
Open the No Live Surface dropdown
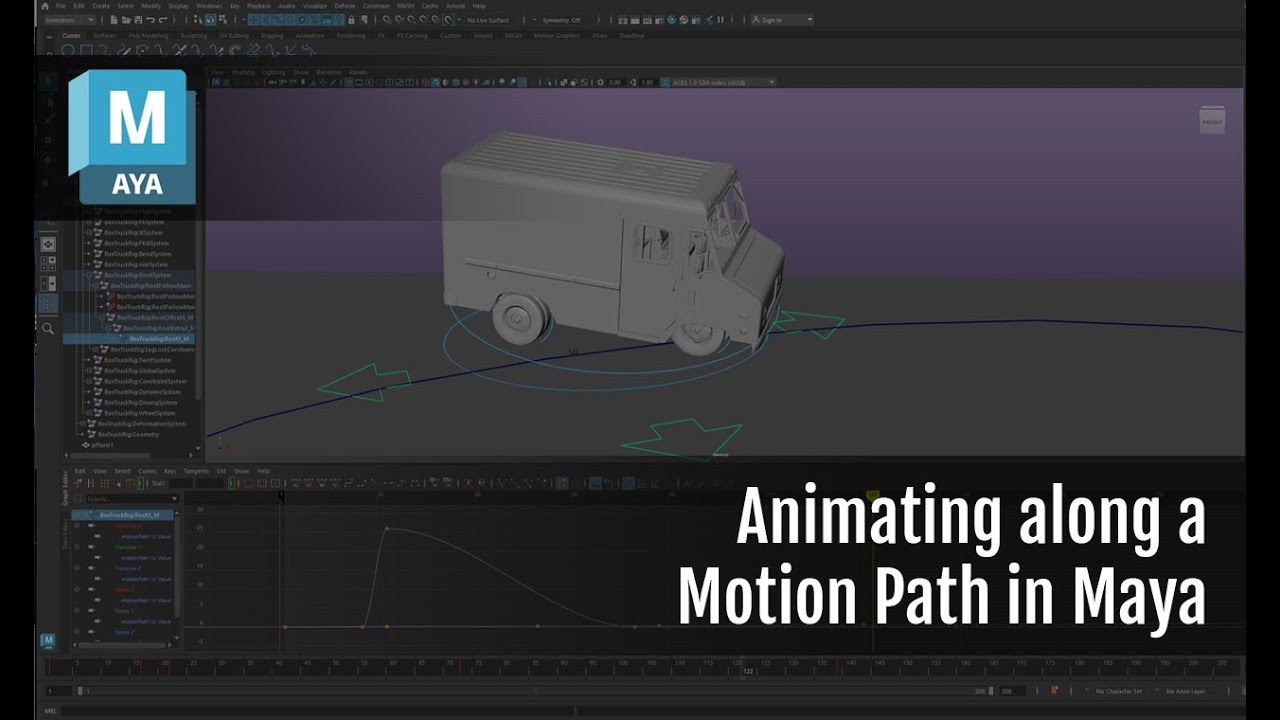click(487, 20)
